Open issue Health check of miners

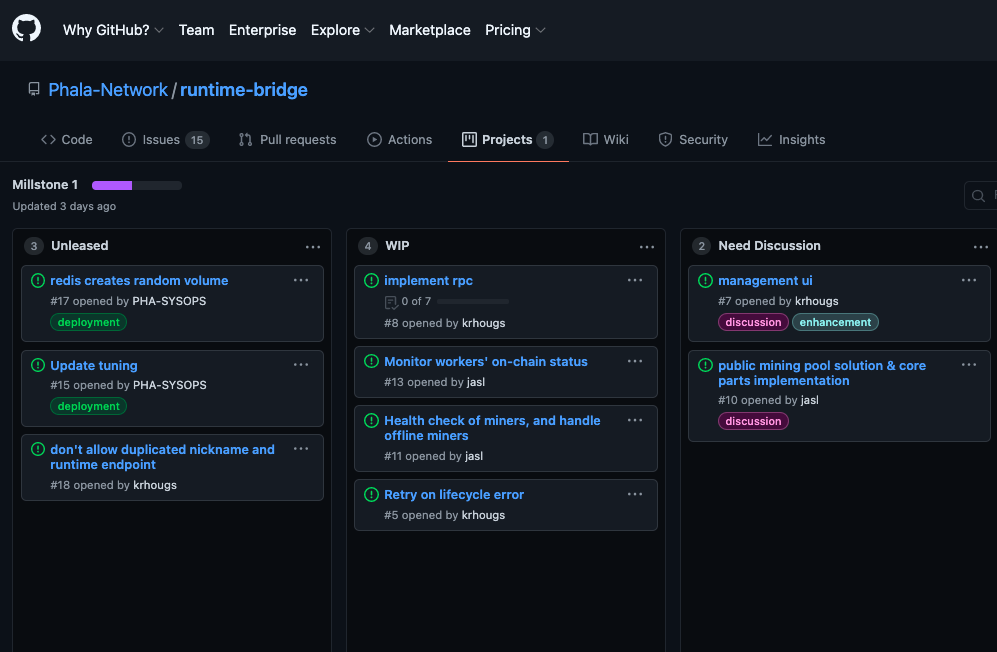coord(492,428)
